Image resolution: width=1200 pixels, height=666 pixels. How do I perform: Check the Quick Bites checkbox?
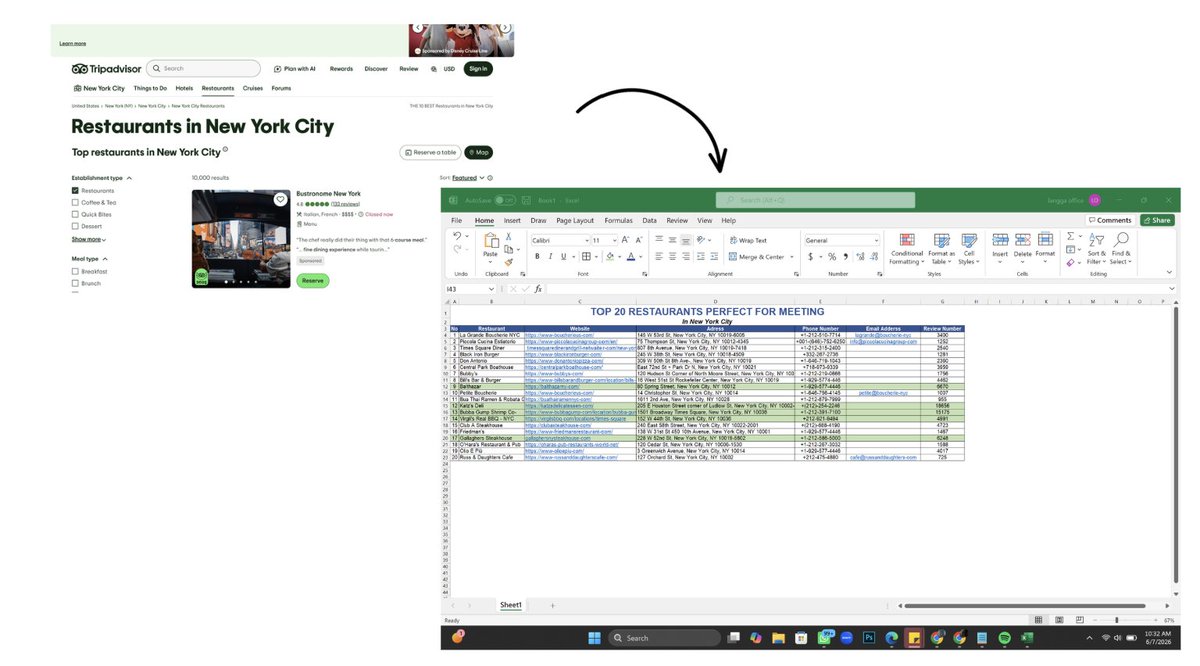click(75, 214)
